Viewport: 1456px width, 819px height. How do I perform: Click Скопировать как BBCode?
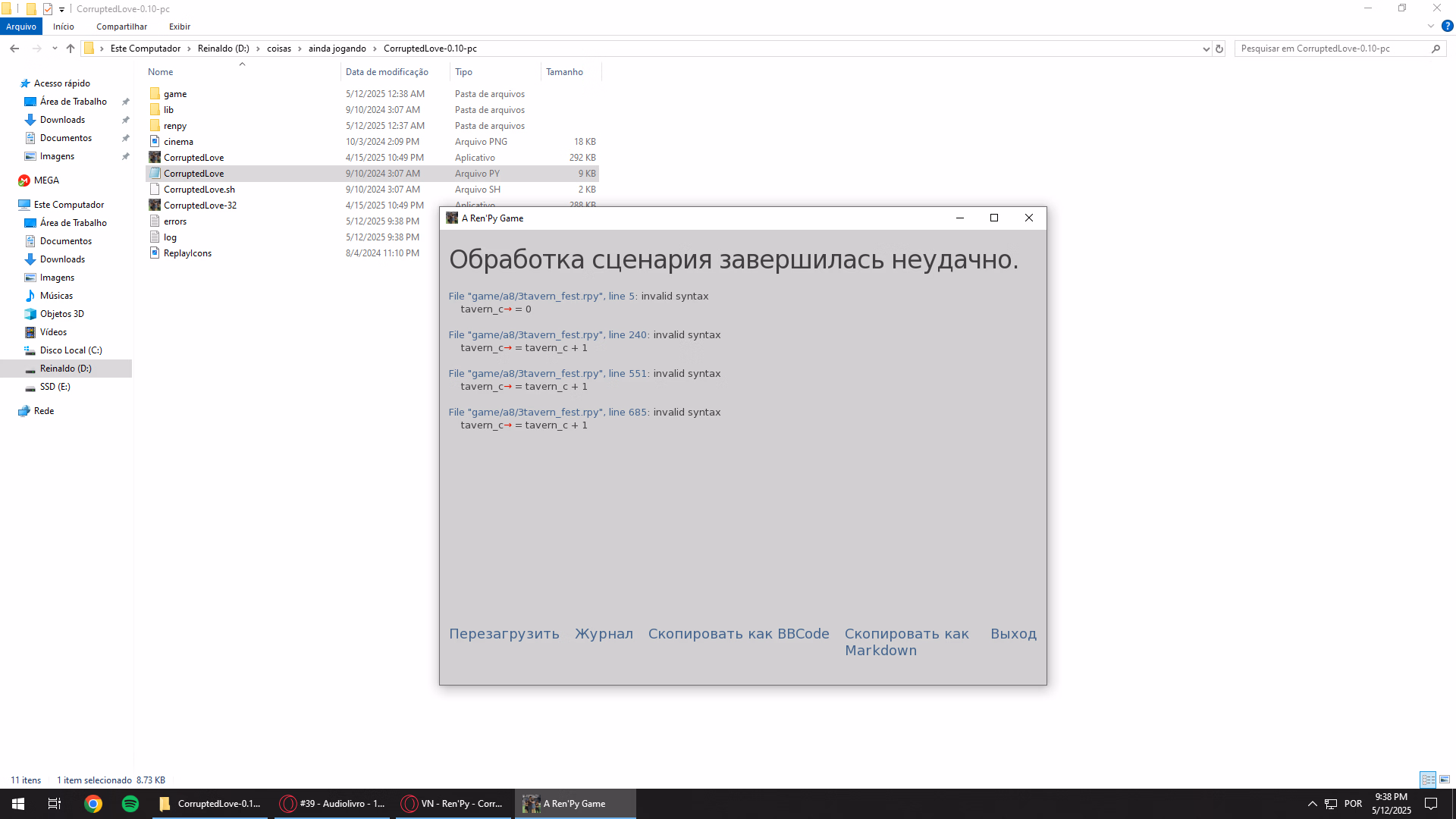pyautogui.click(x=738, y=634)
